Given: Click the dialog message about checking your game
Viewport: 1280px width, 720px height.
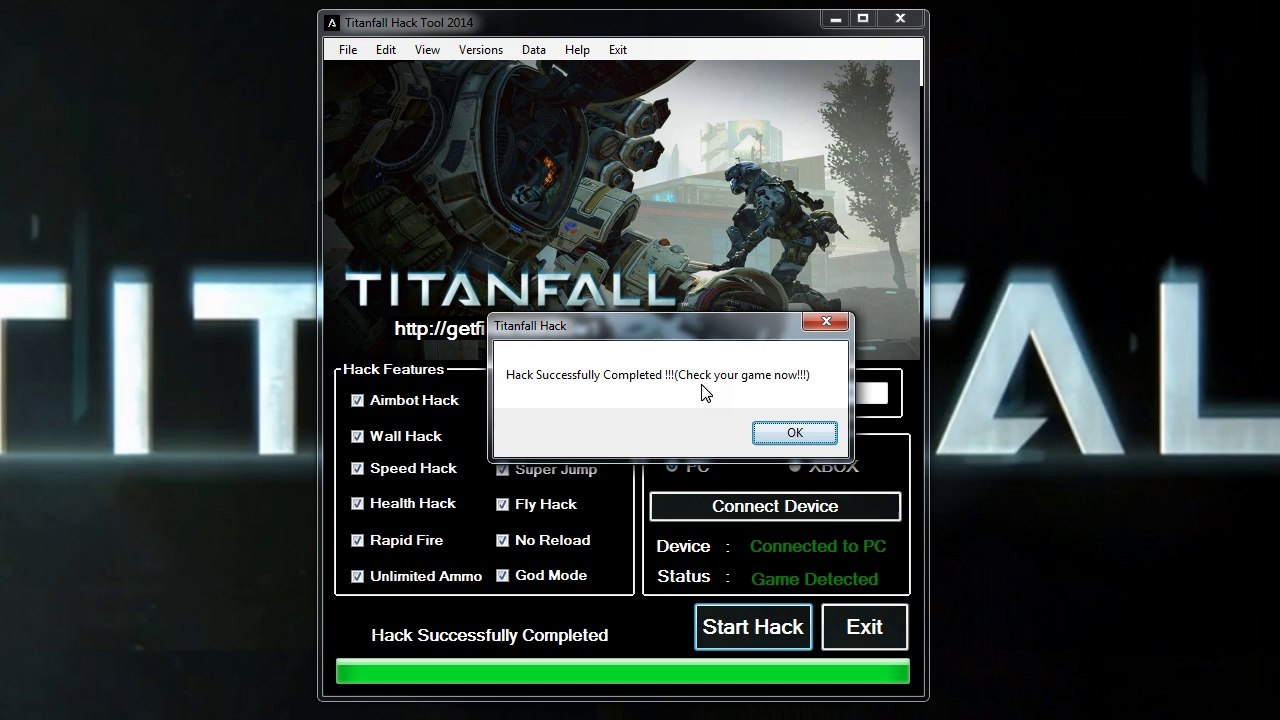Looking at the screenshot, I should pos(658,375).
